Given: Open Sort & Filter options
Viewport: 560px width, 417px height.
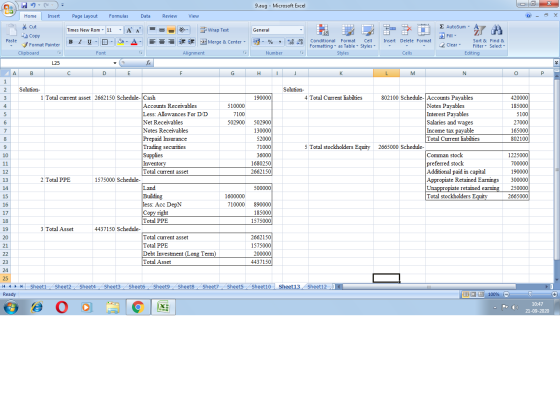Looking at the screenshot, I should click(479, 36).
